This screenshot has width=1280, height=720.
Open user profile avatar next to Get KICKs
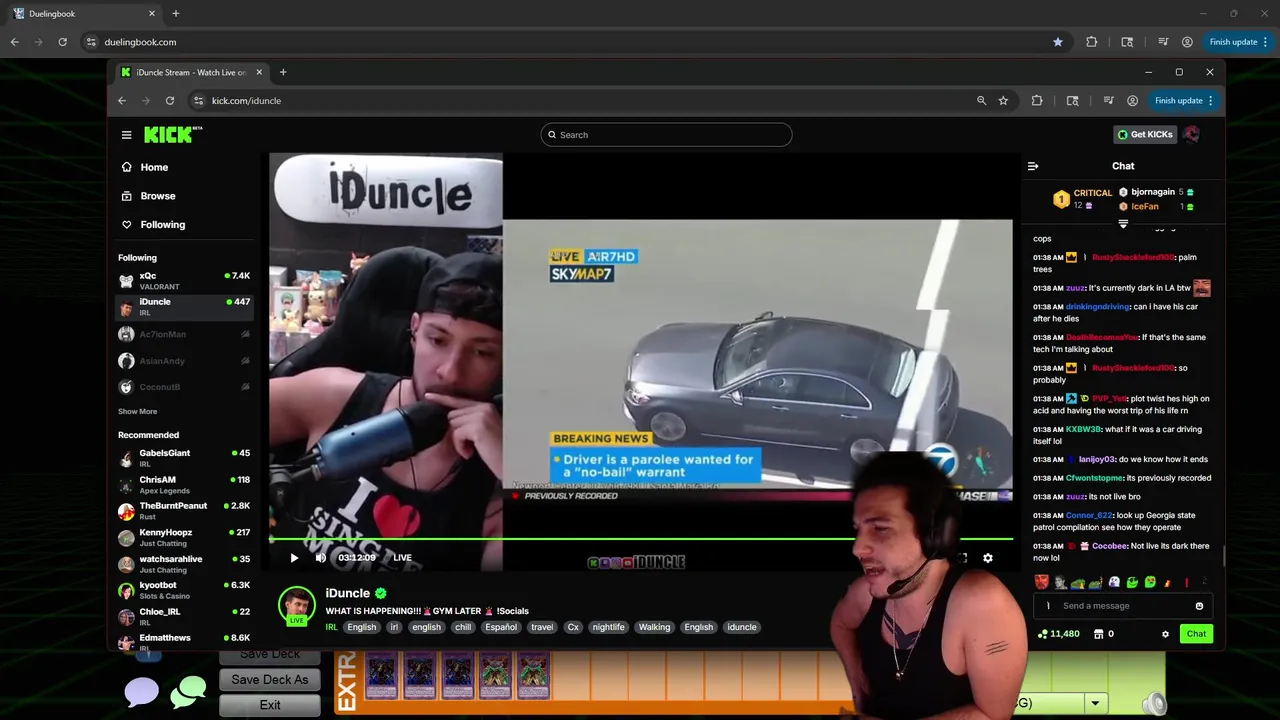[1191, 134]
